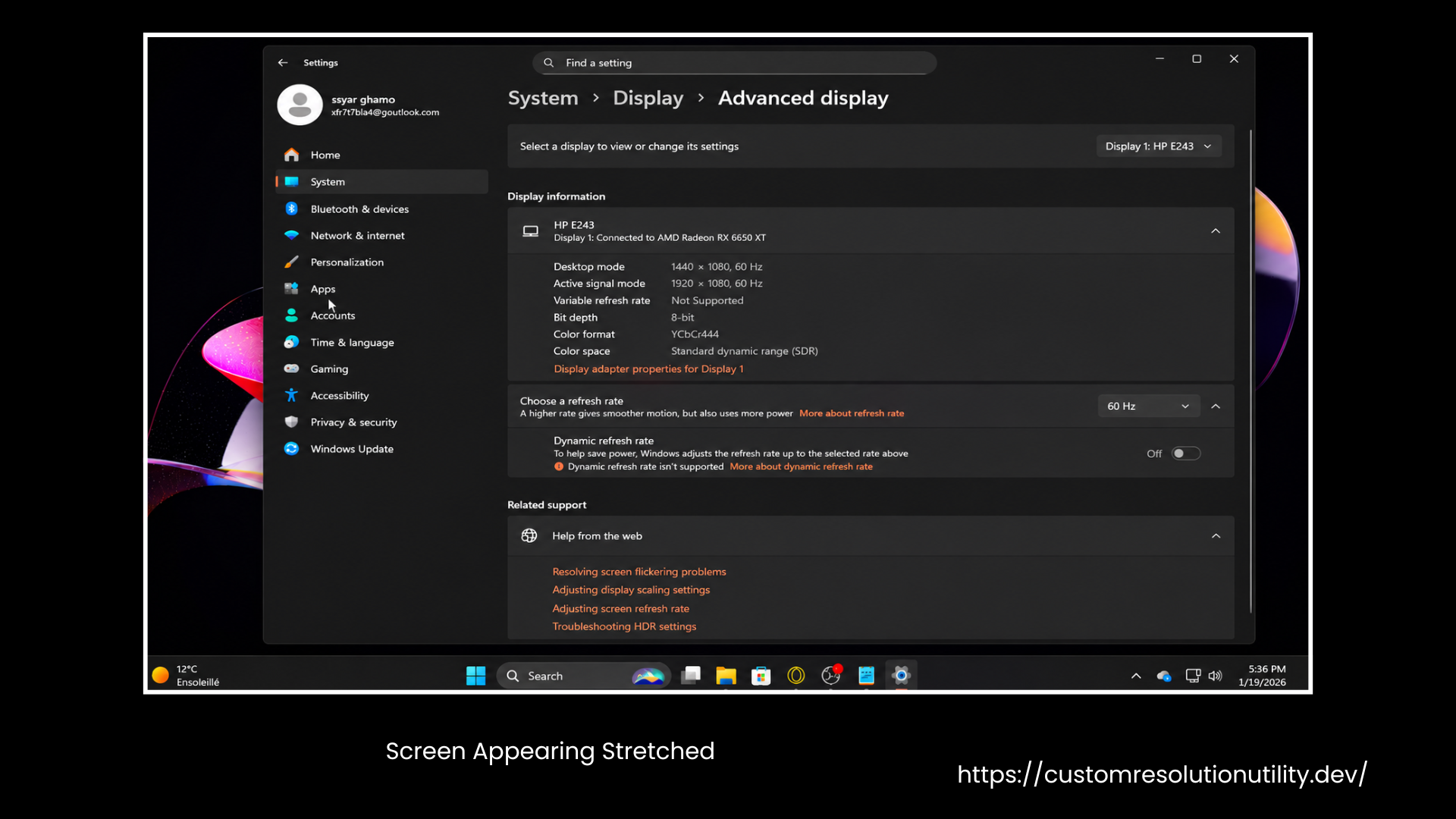Click the xfr7t7bla4@goutlook.com account email
Viewport: 1456px width, 819px height.
(x=385, y=112)
